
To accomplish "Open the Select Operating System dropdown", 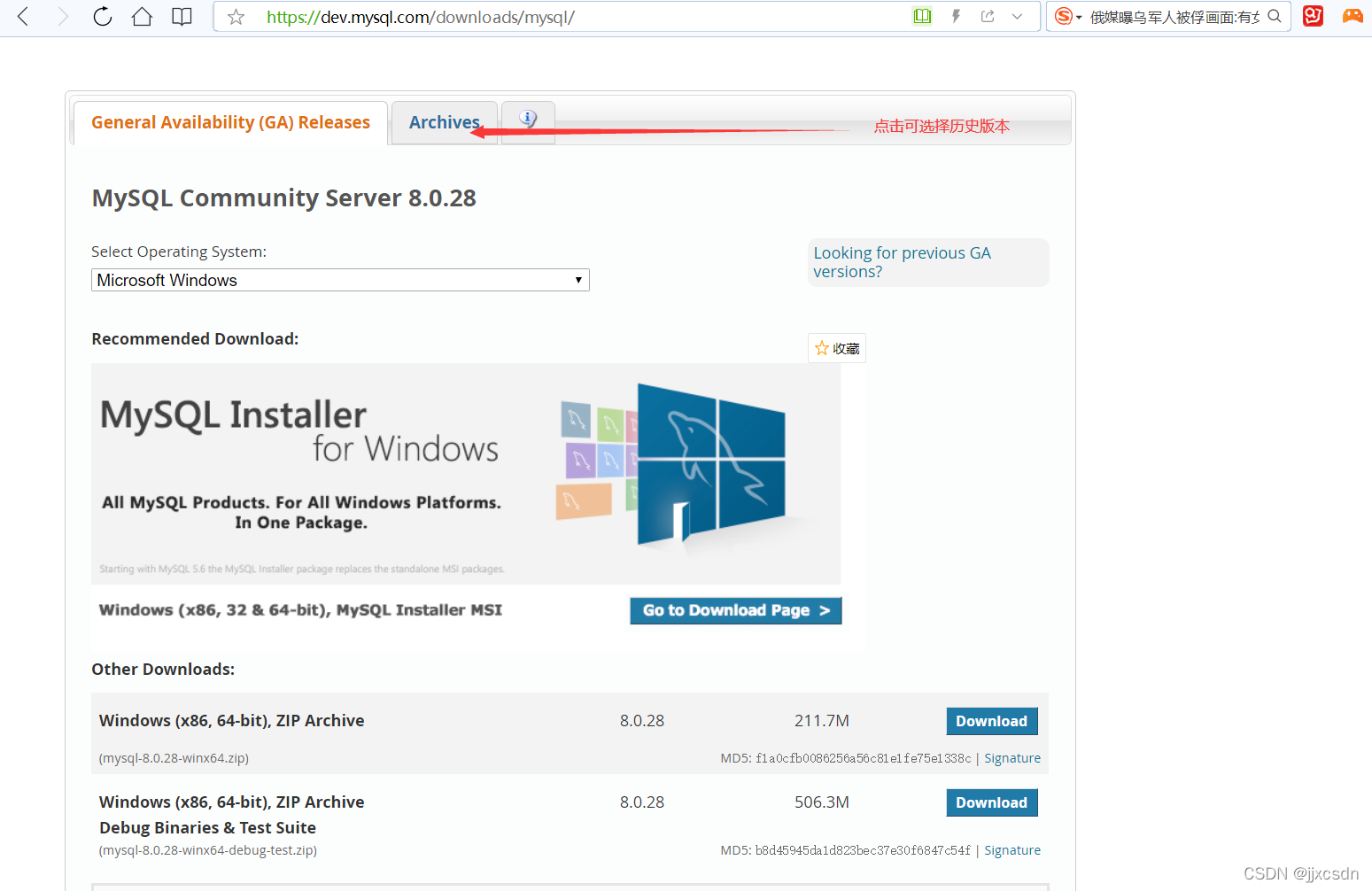I will [340, 280].
